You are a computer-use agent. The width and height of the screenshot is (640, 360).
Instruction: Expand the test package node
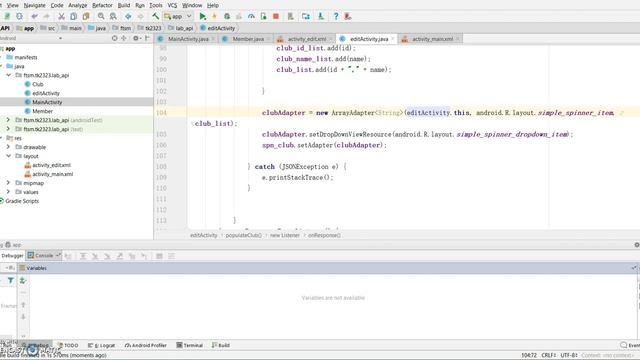[9, 129]
